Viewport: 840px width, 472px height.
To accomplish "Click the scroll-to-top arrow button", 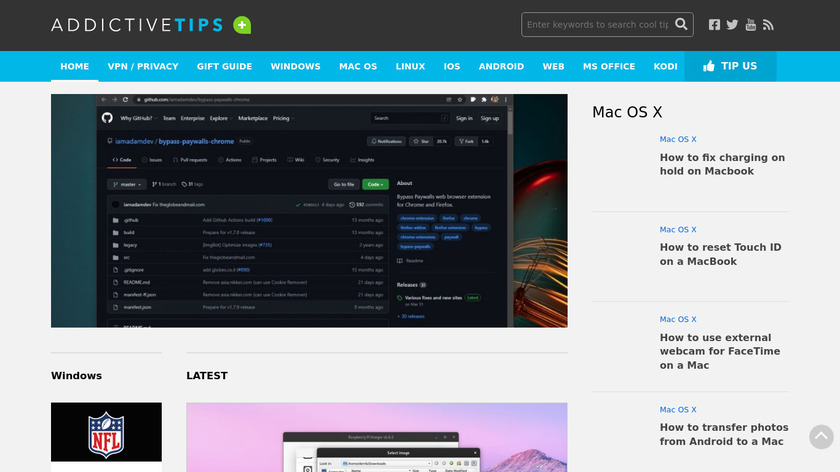I will tap(821, 437).
